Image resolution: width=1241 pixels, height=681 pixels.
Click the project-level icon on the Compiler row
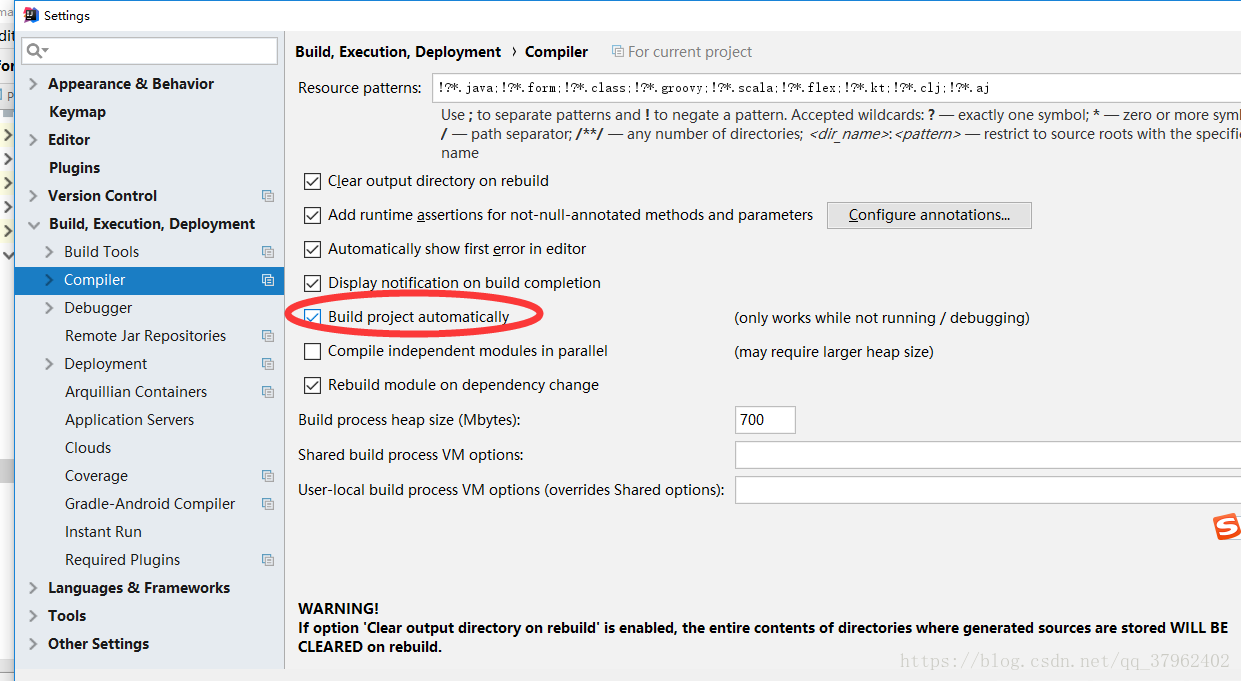pyautogui.click(x=267, y=280)
